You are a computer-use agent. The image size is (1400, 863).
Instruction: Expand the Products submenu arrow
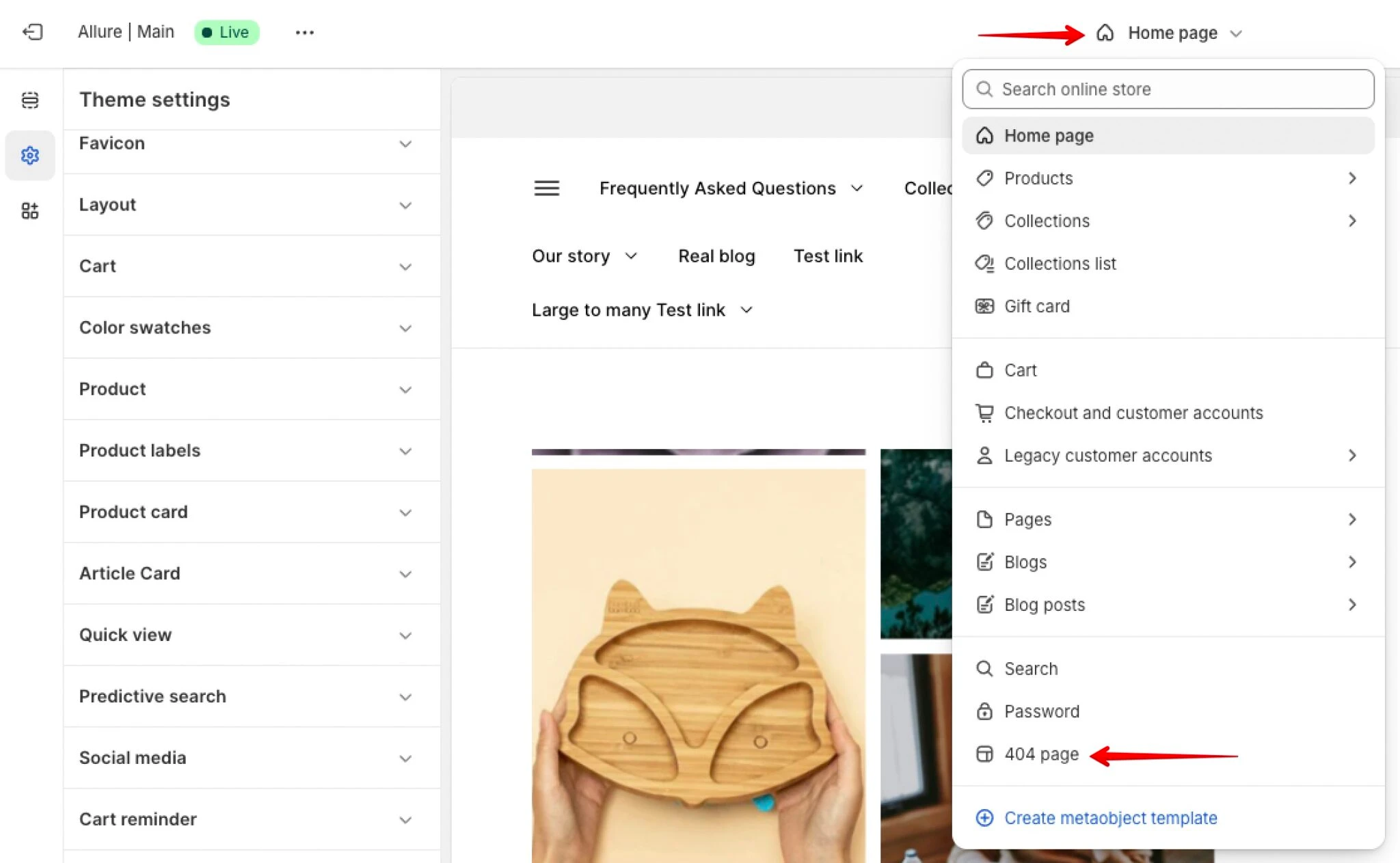pyautogui.click(x=1351, y=178)
